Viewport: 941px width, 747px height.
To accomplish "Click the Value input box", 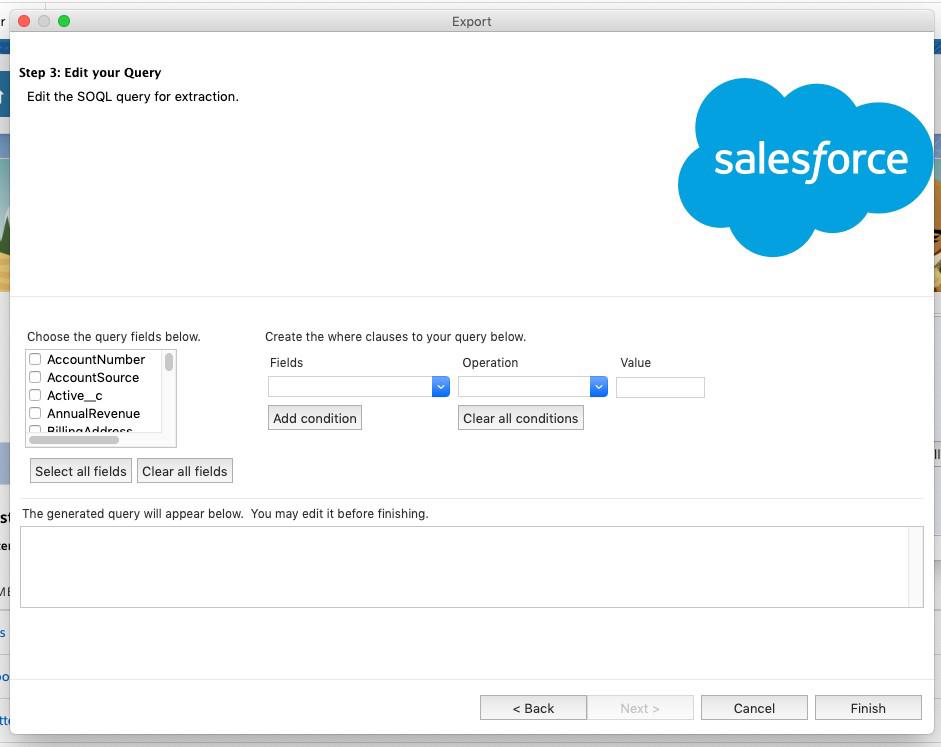I will (x=660, y=387).
